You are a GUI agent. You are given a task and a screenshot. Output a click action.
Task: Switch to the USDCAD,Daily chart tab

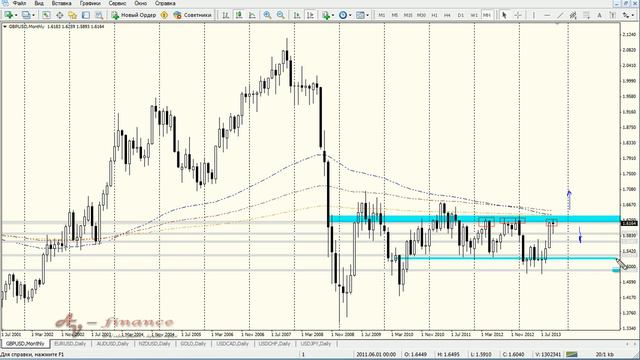click(x=232, y=344)
